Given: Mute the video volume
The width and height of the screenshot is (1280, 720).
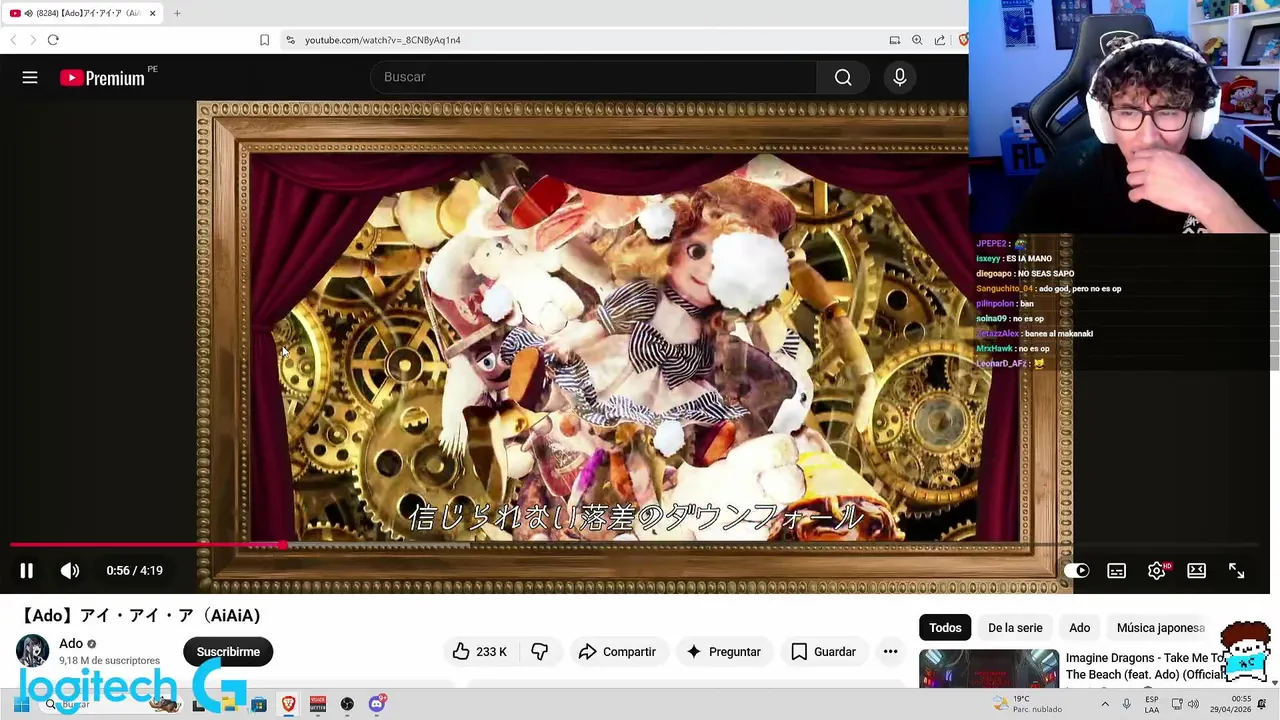Looking at the screenshot, I should tap(70, 570).
